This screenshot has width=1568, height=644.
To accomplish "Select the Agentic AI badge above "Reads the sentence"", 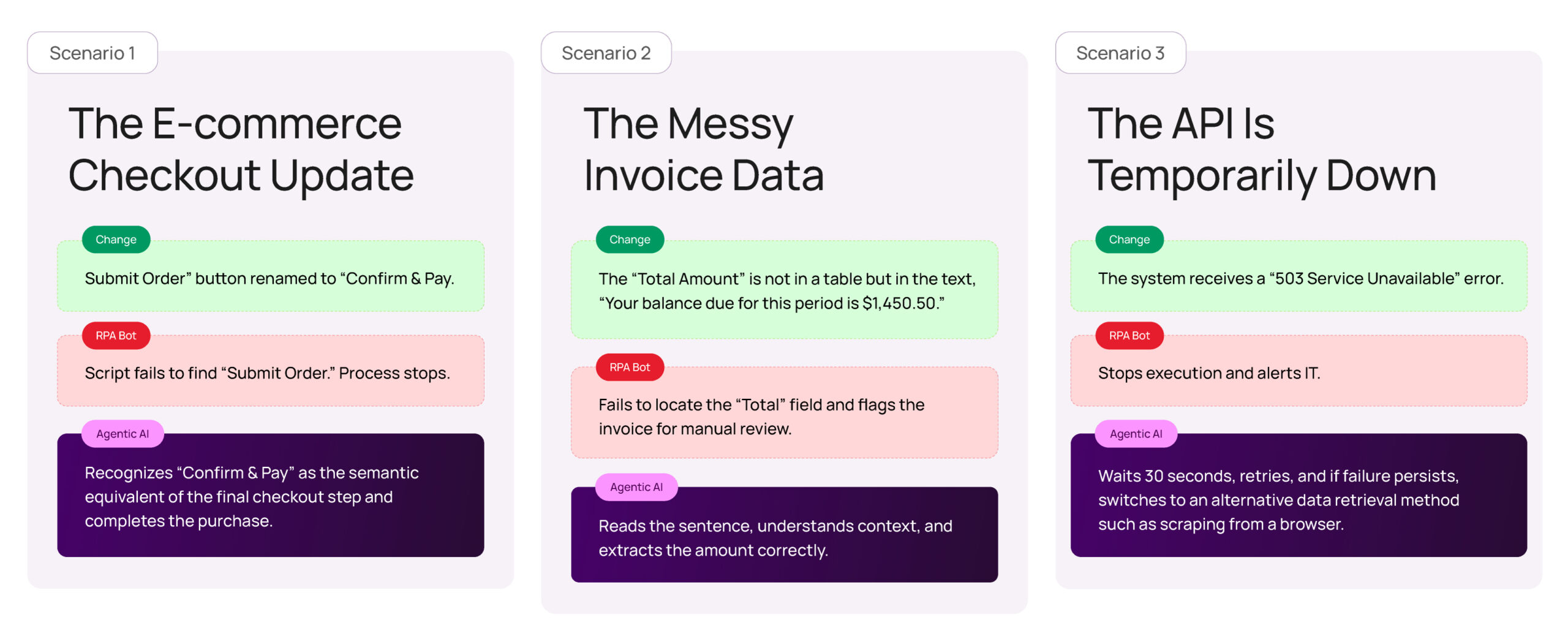I will [x=636, y=487].
